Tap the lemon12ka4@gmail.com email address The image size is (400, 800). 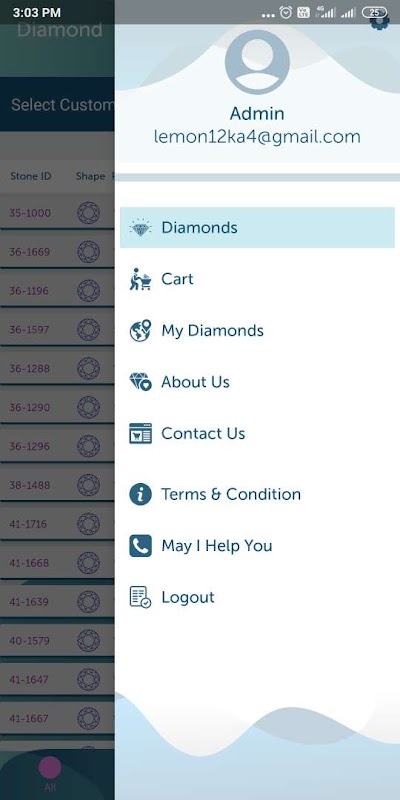pyautogui.click(x=257, y=137)
